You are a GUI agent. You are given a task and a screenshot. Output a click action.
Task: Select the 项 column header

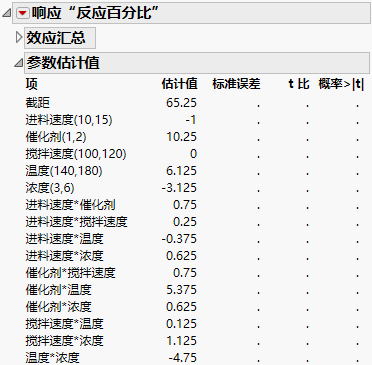tap(32, 84)
